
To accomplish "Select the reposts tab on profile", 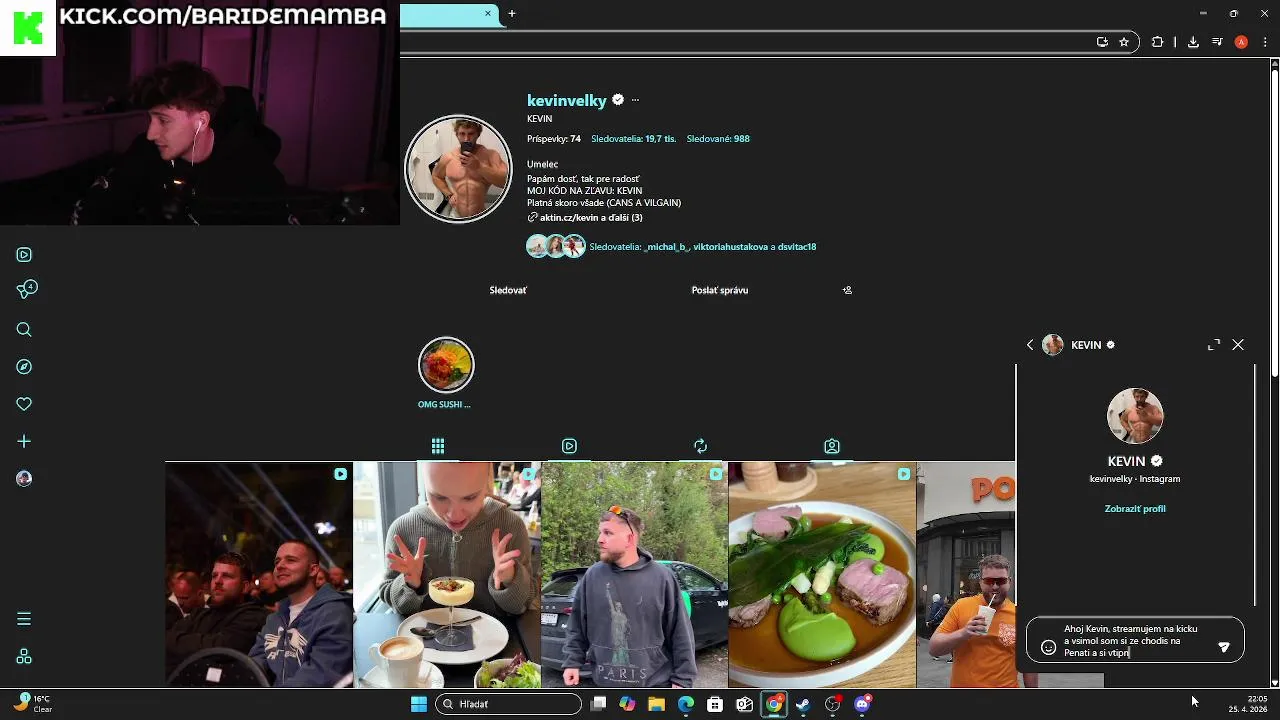I will coord(700,446).
